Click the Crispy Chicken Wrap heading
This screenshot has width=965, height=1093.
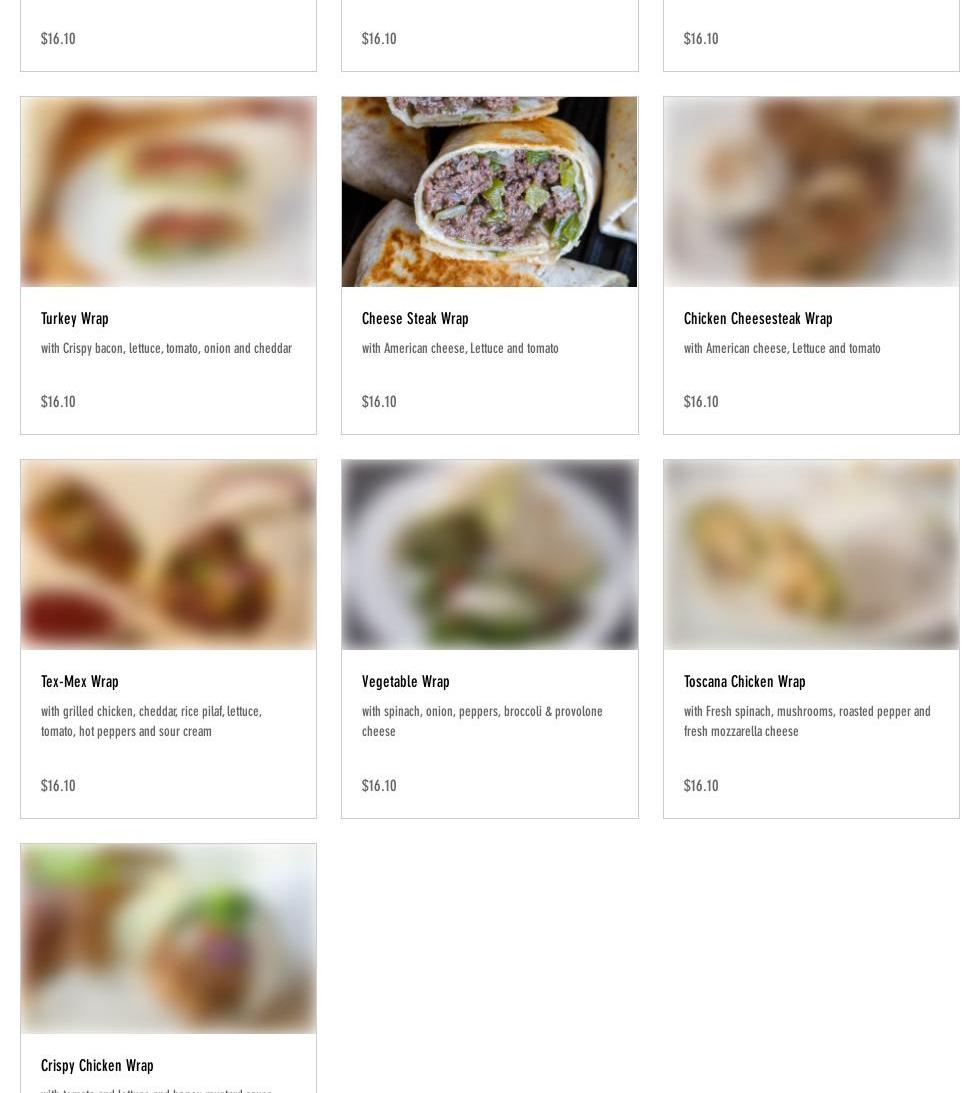(x=97, y=1065)
